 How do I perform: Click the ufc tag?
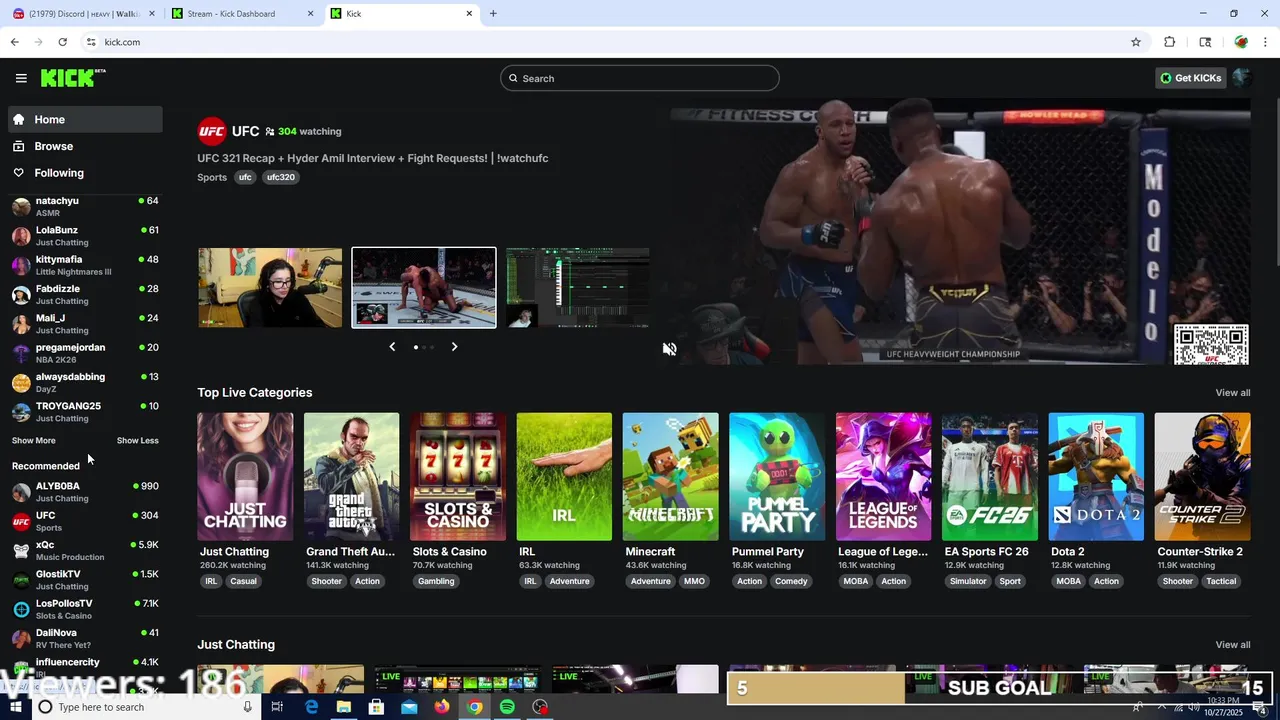tap(245, 177)
